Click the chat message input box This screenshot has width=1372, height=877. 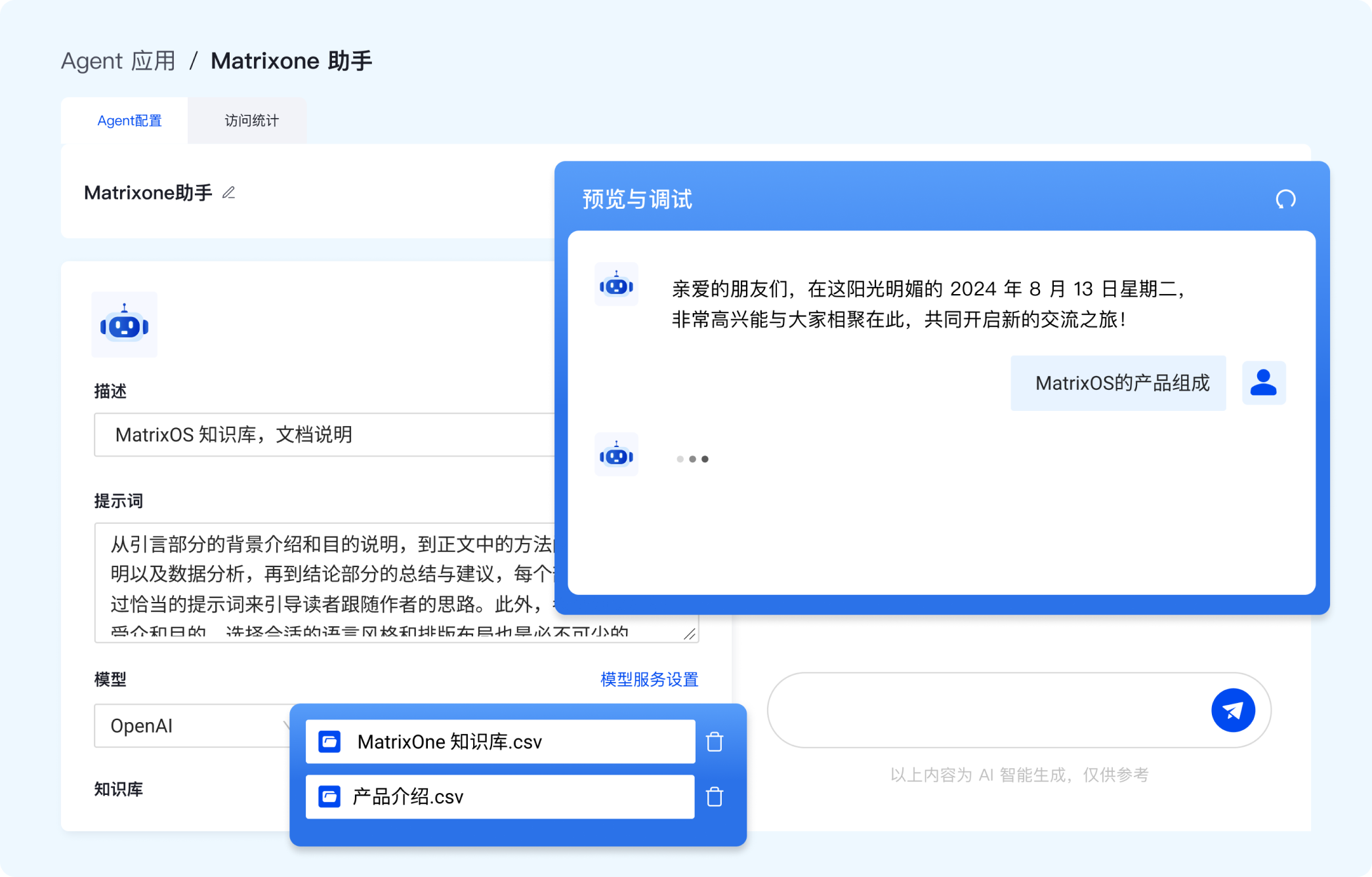[x=1019, y=710]
